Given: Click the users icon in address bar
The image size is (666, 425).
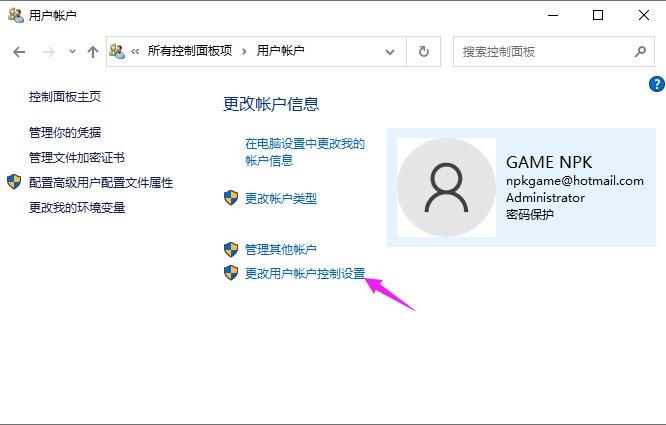Looking at the screenshot, I should click(117, 51).
